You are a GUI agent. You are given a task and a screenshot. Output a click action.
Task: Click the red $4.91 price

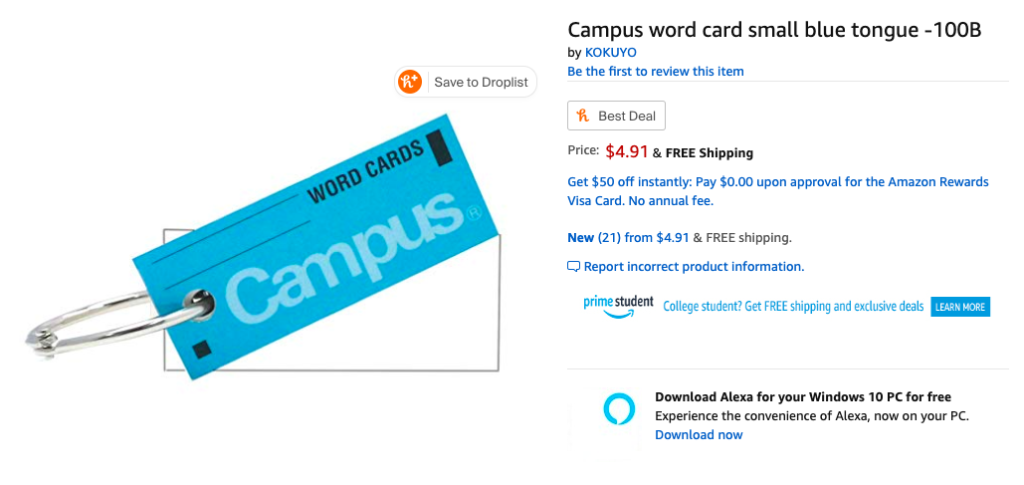click(626, 152)
